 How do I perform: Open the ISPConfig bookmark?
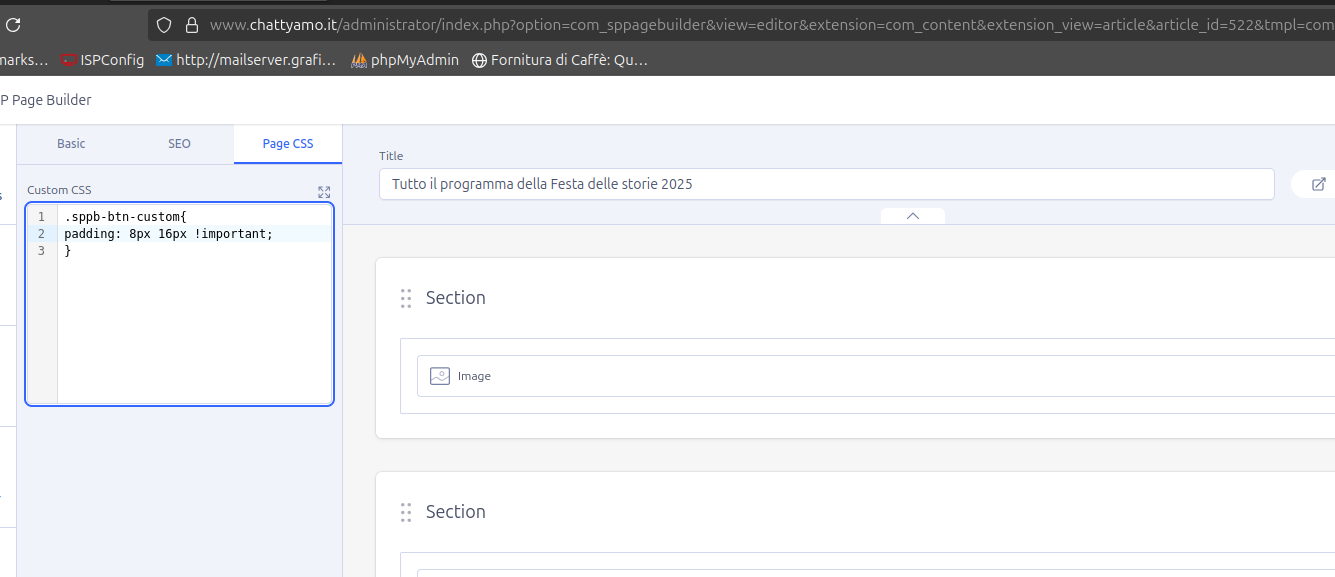(103, 60)
